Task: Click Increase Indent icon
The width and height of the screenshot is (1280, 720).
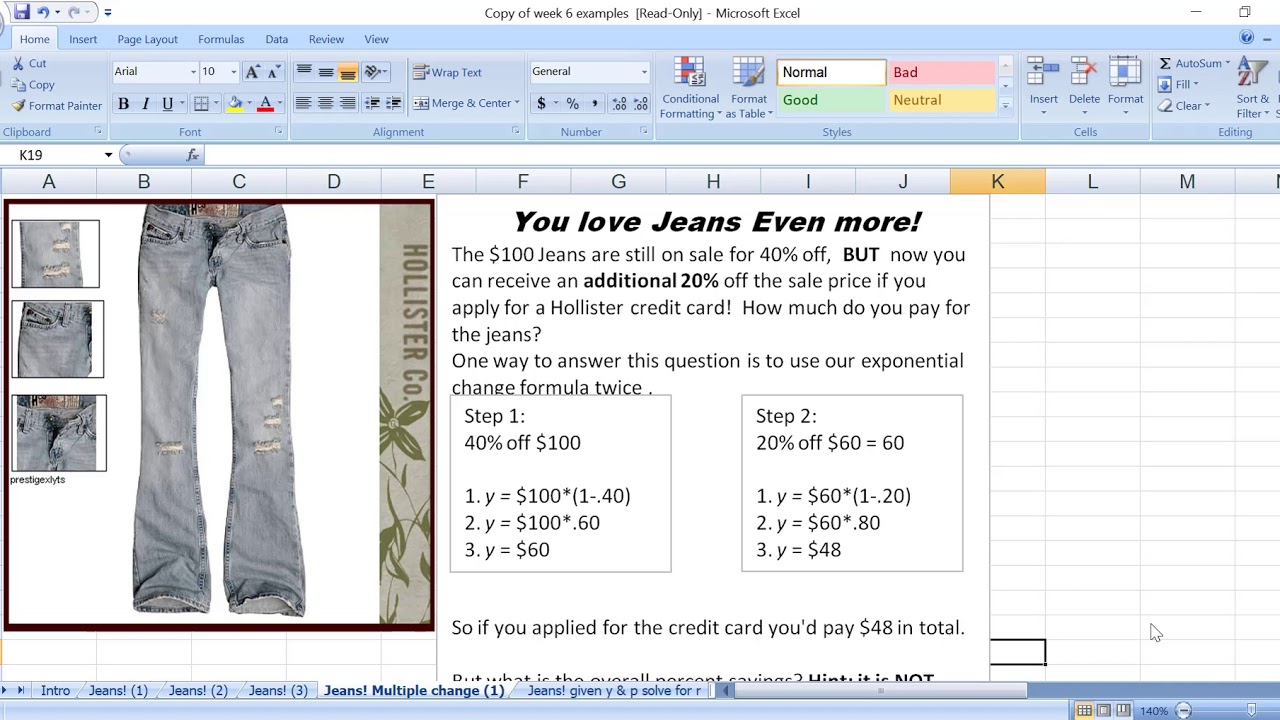Action: pyautogui.click(x=394, y=103)
